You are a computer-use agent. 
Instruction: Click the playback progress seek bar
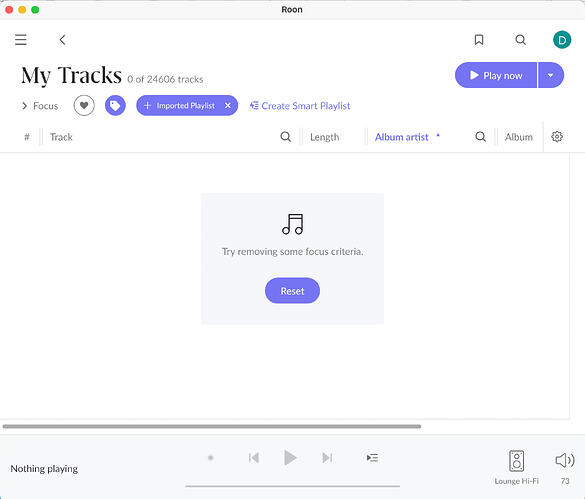292,486
